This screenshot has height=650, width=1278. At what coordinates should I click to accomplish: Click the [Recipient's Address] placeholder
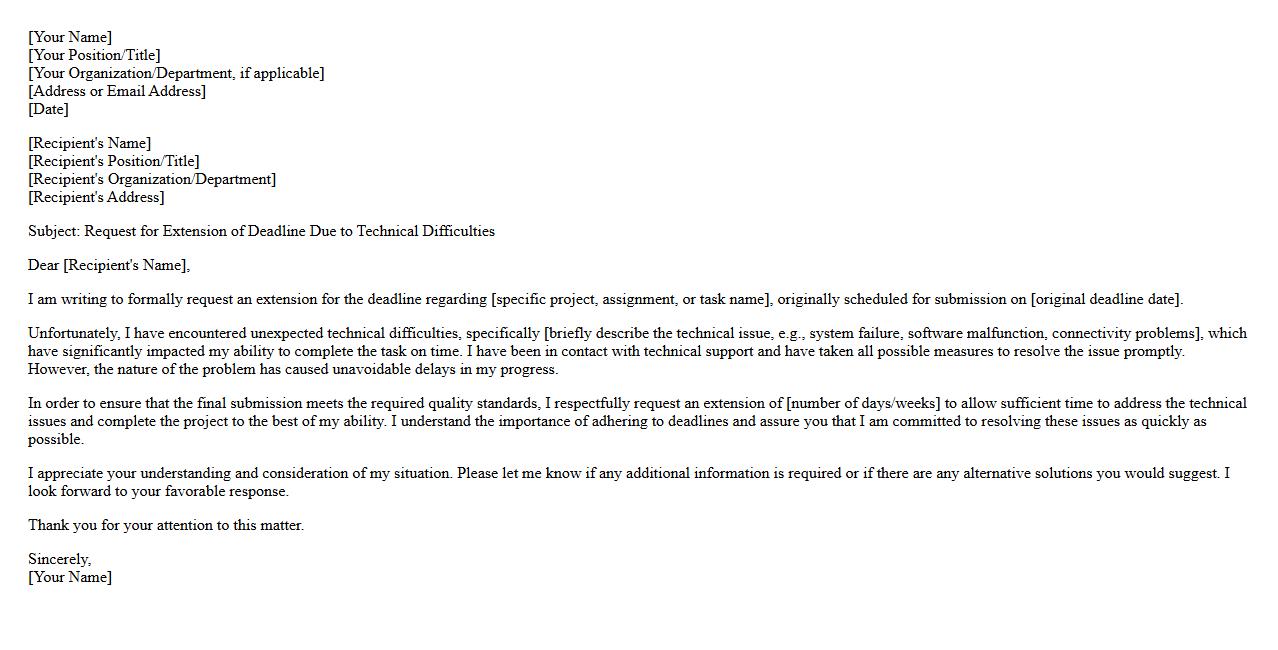pyautogui.click(x=96, y=197)
